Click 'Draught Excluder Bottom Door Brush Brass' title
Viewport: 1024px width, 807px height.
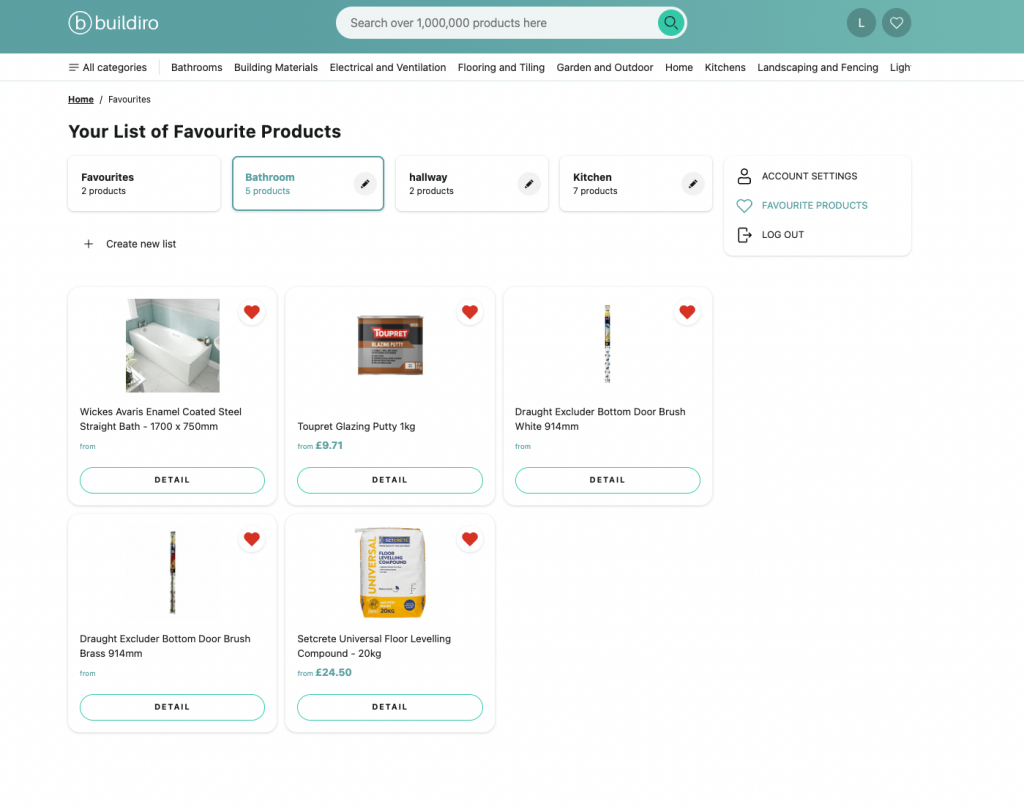165,646
